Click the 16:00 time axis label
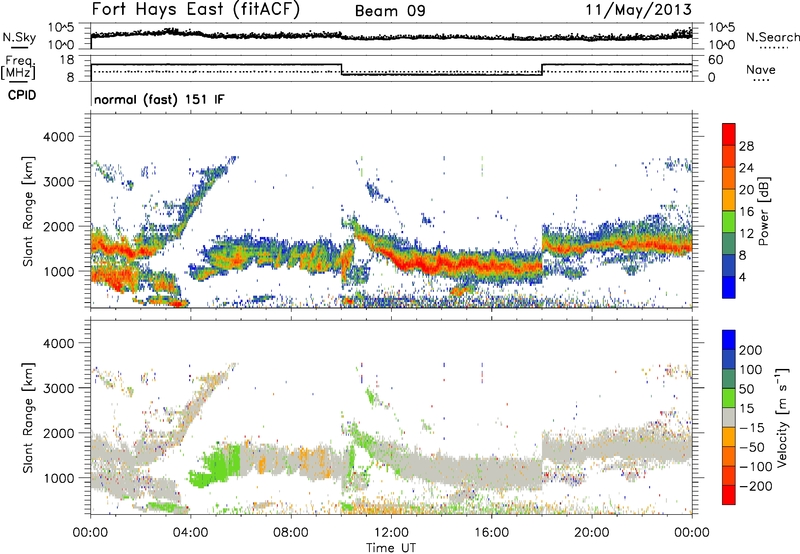The height and width of the screenshot is (554, 800). tap(491, 533)
